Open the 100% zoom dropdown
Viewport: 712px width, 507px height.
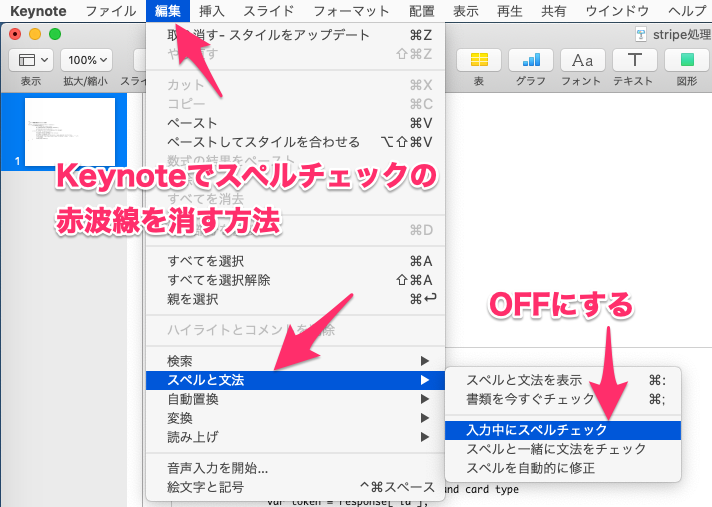tap(86, 60)
